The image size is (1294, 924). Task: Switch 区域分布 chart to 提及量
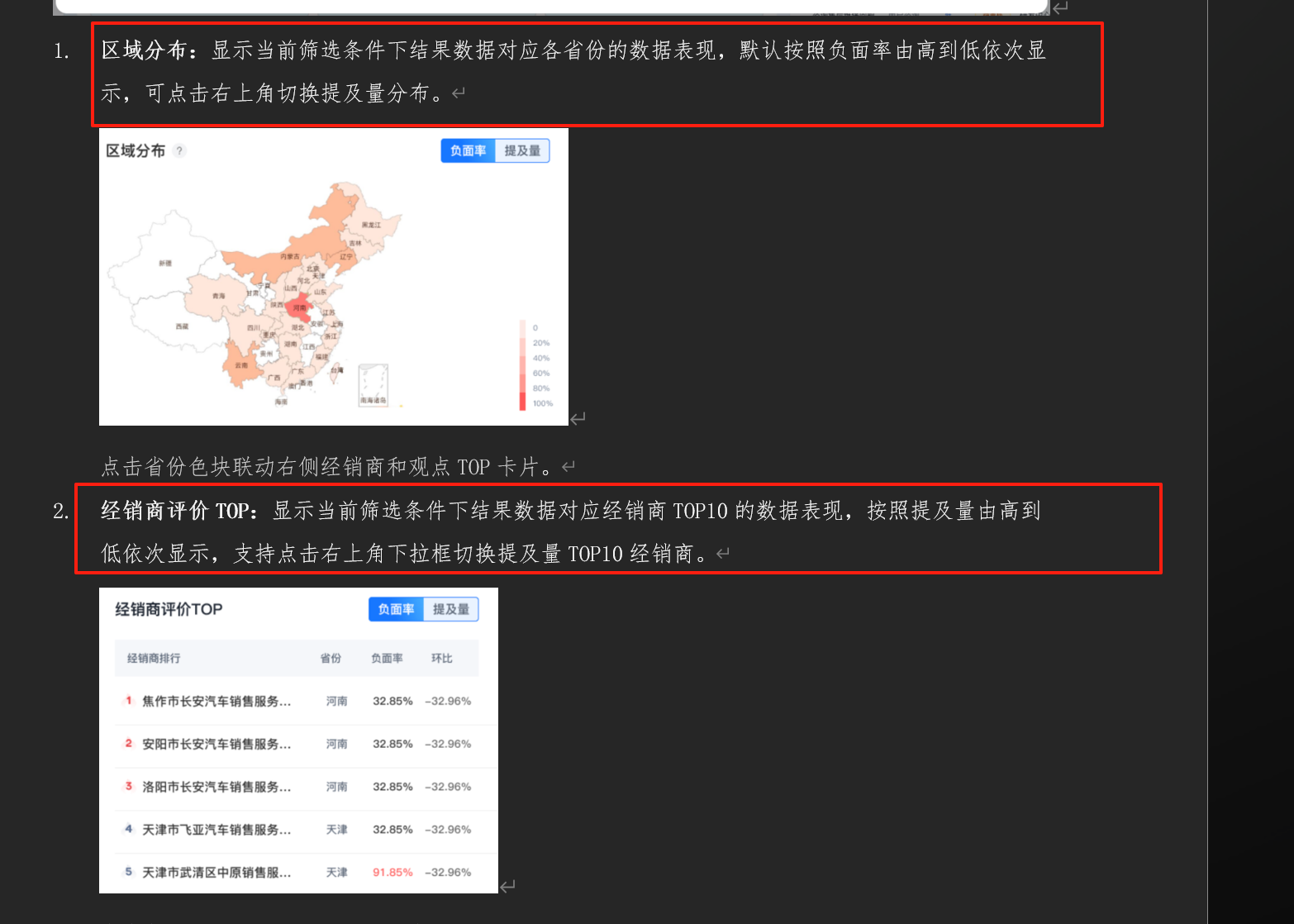point(522,150)
